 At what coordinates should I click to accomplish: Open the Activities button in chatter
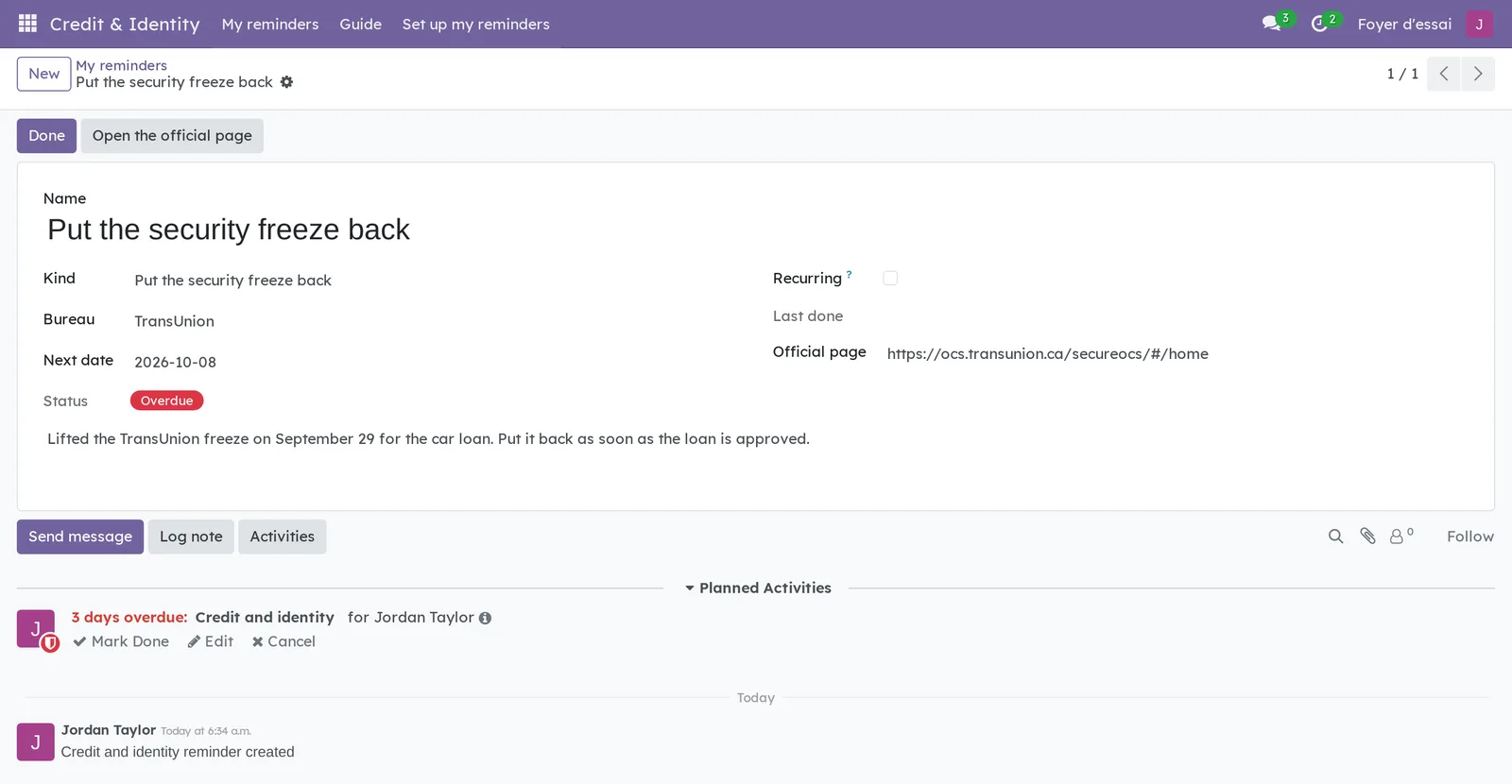(x=283, y=537)
